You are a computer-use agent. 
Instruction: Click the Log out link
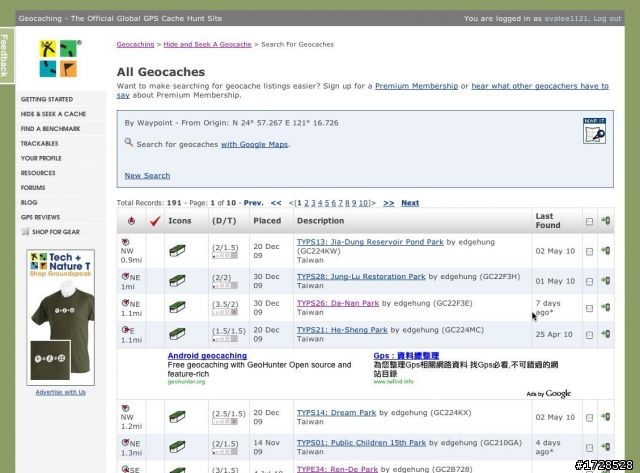pyautogui.click(x=607, y=18)
